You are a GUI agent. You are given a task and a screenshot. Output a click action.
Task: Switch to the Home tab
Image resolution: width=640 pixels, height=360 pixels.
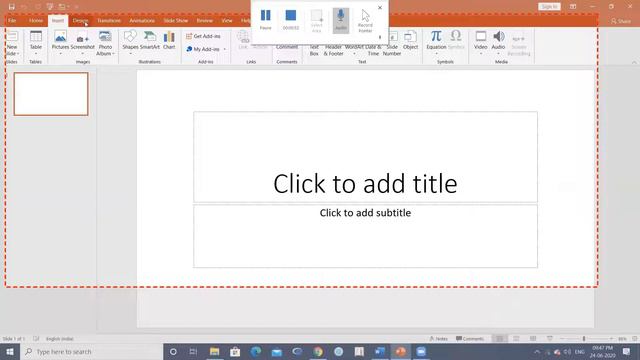pyautogui.click(x=36, y=20)
